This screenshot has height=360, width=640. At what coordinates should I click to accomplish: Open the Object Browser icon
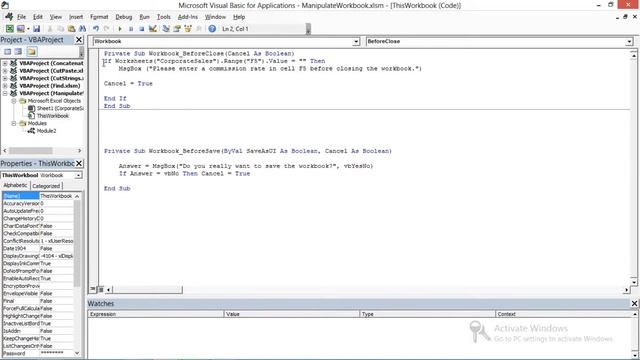click(188, 29)
